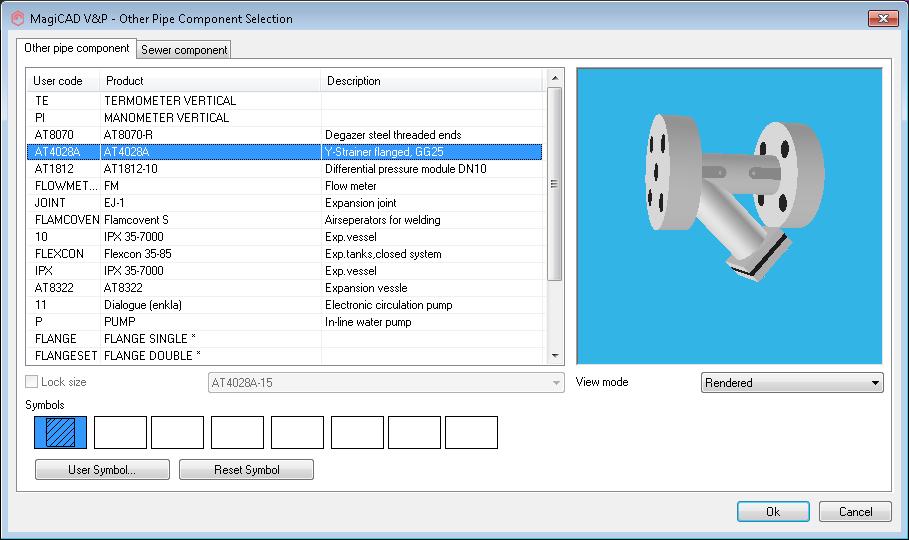This screenshot has height=540, width=909.
Task: Select the PUMP In-line water pump row
Action: coord(285,322)
